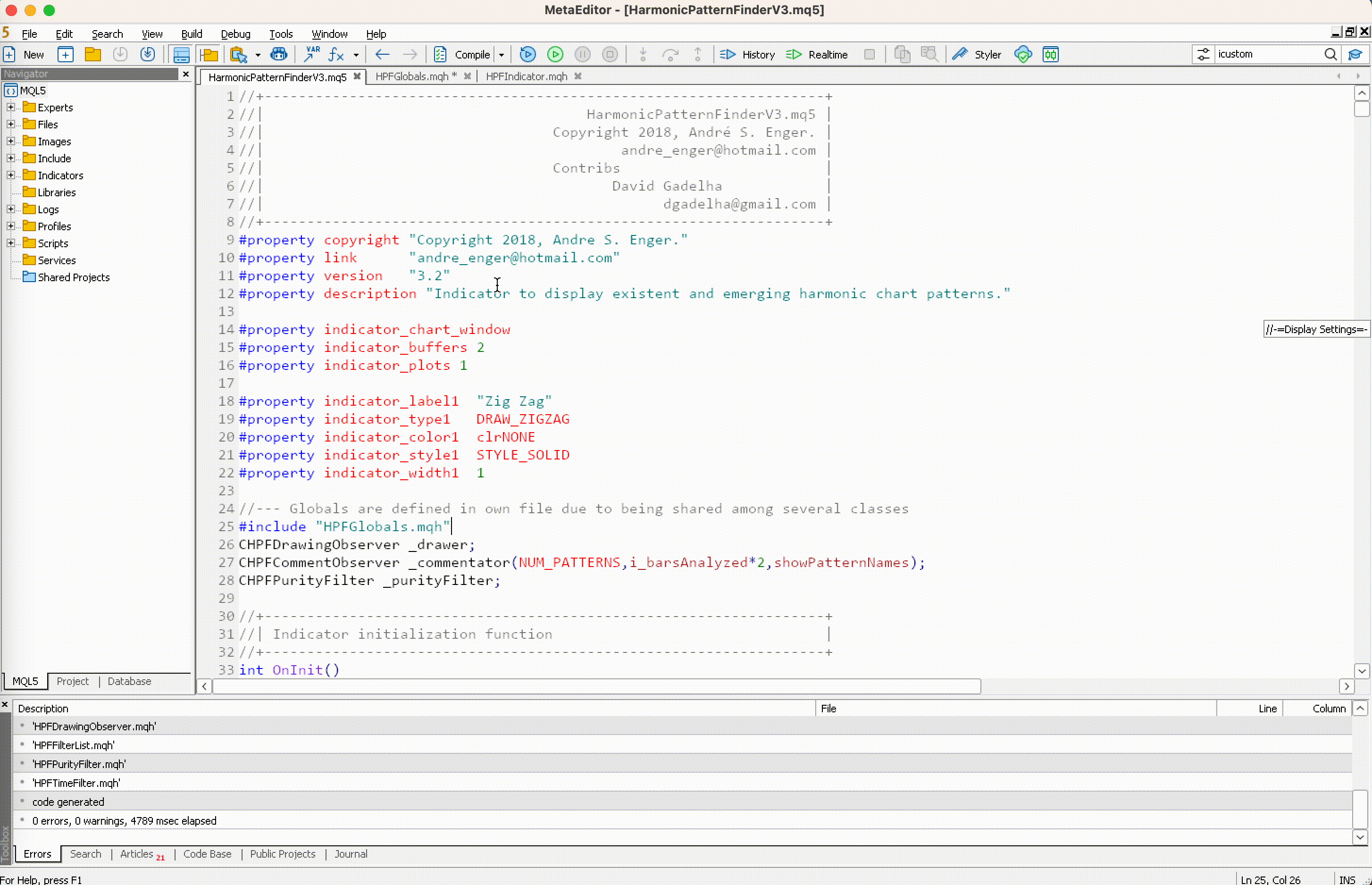Toggle the Navigator panel icon
The width and height of the screenshot is (1372, 885).
(181, 55)
